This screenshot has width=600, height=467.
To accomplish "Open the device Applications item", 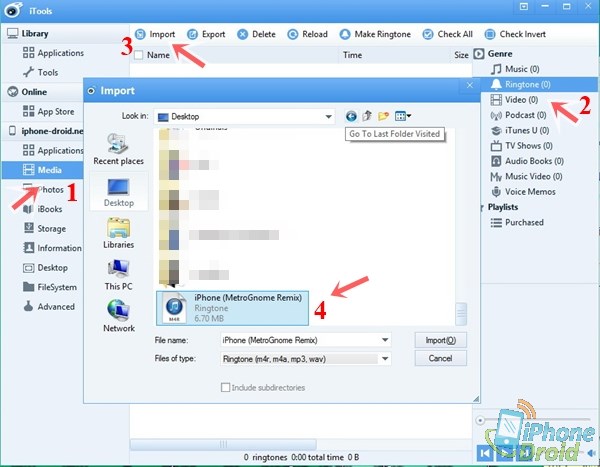I will (x=52, y=150).
